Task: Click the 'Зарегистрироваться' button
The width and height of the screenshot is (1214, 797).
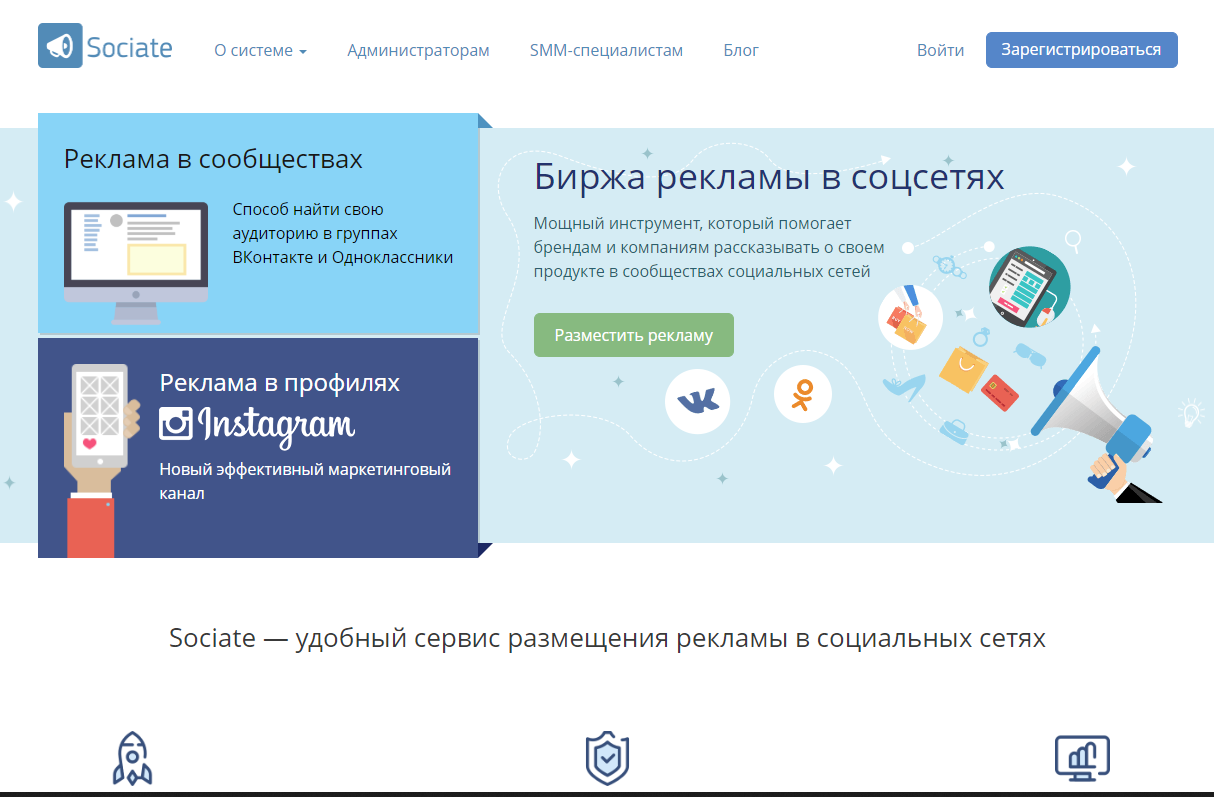Action: pyautogui.click(x=1081, y=50)
